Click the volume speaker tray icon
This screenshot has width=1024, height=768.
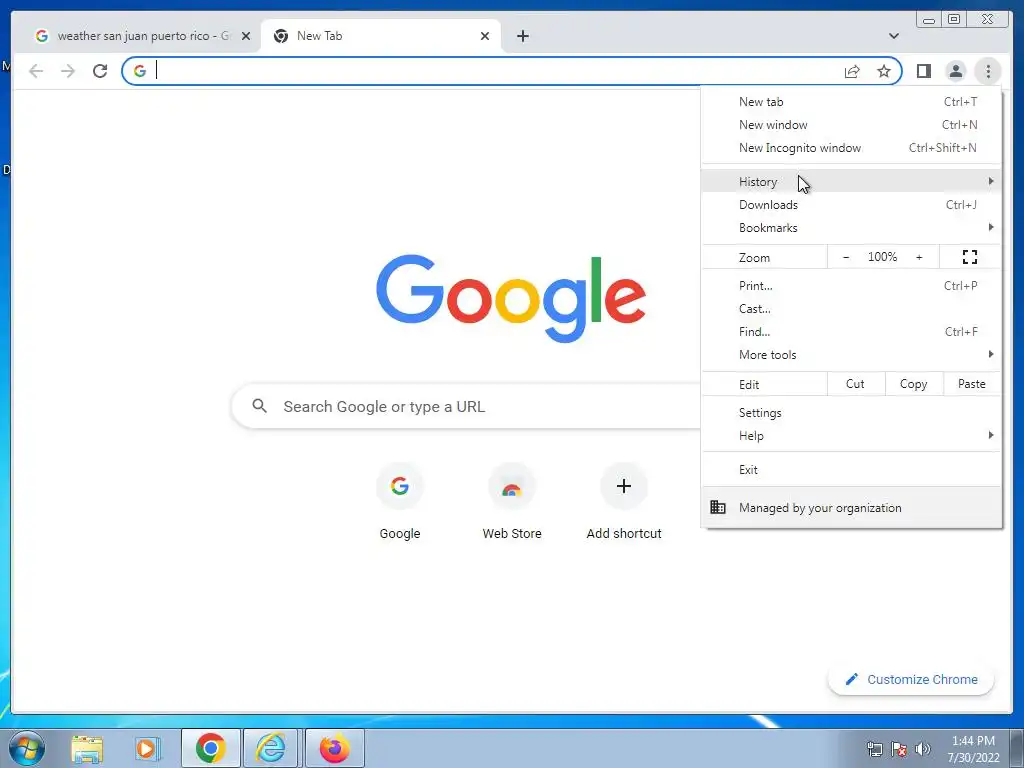922,749
